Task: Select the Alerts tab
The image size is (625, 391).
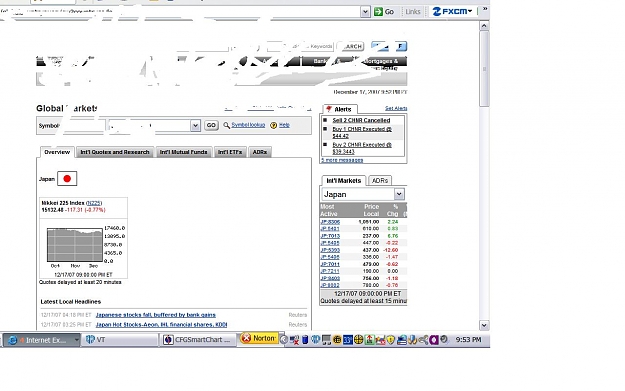Action: click(340, 109)
